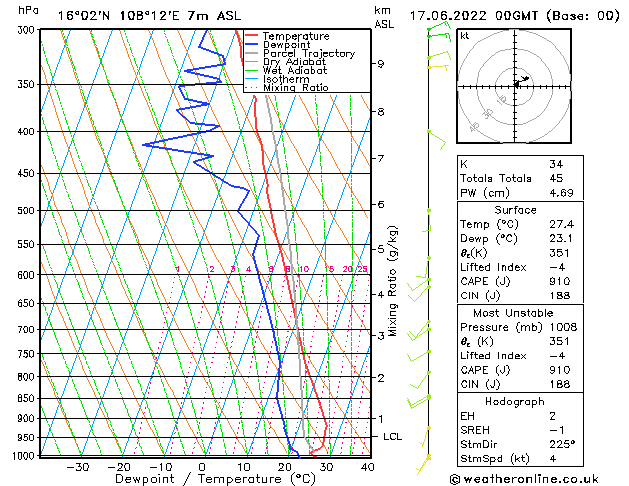Select the 350 hPa pressure level label

point(28,84)
